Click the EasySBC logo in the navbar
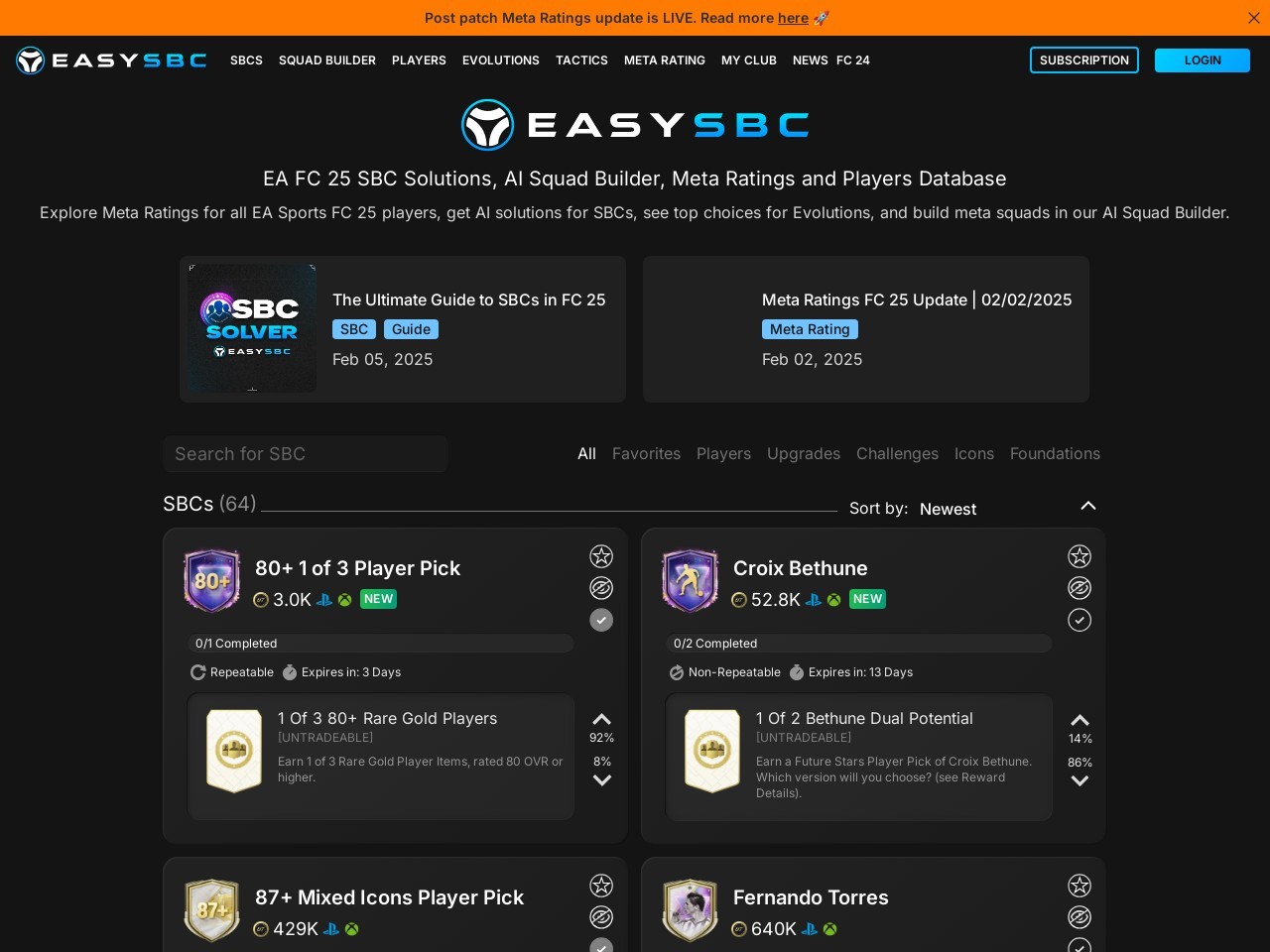 pyautogui.click(x=111, y=60)
